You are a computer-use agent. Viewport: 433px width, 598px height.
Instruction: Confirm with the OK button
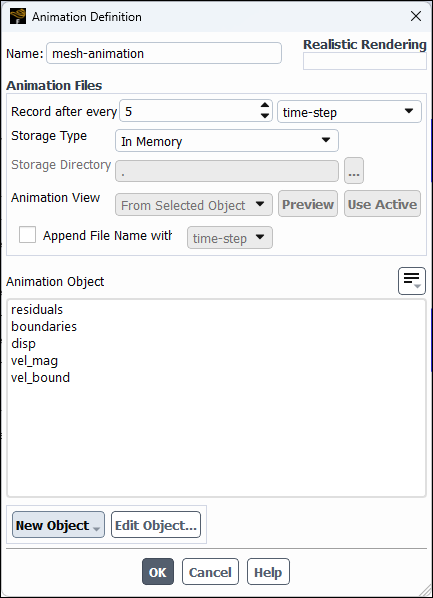(158, 572)
